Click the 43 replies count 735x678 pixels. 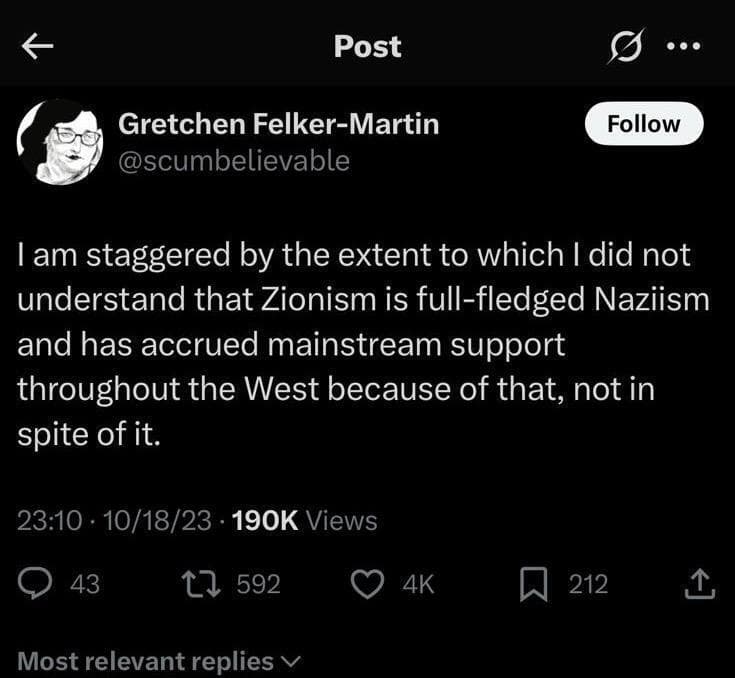click(x=84, y=584)
